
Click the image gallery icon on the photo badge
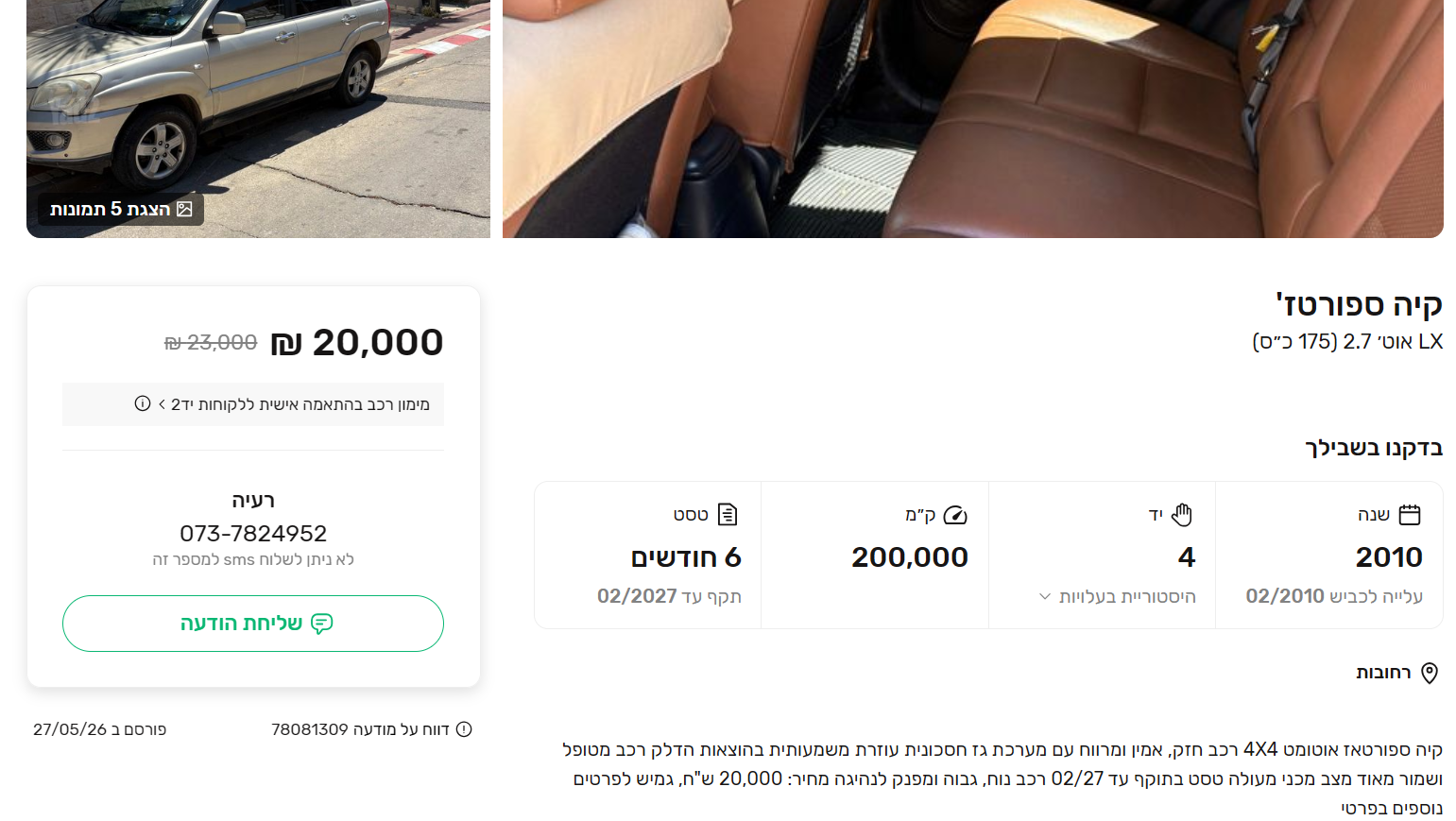[x=184, y=209]
